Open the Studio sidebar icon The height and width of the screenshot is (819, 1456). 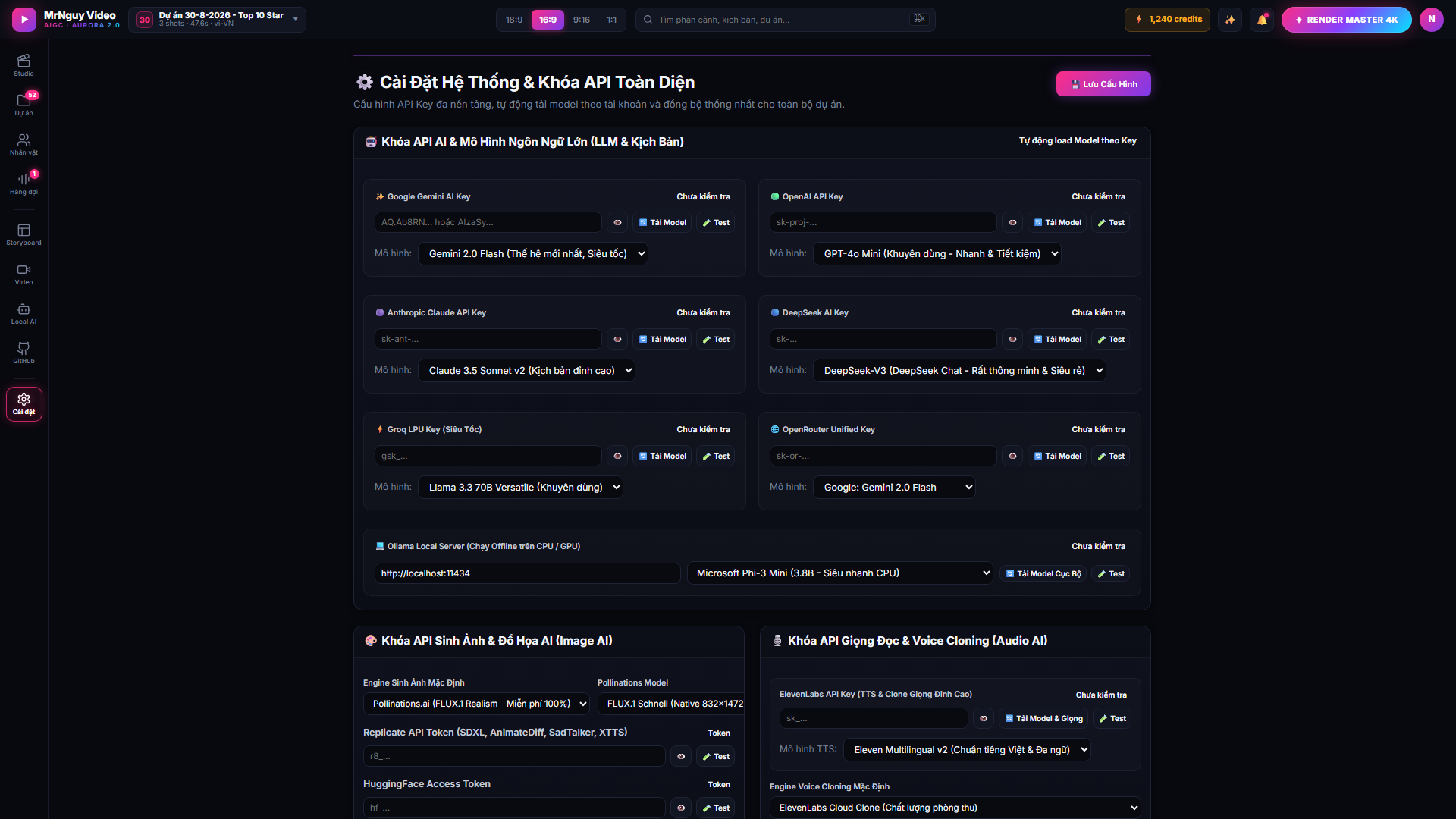coord(24,64)
